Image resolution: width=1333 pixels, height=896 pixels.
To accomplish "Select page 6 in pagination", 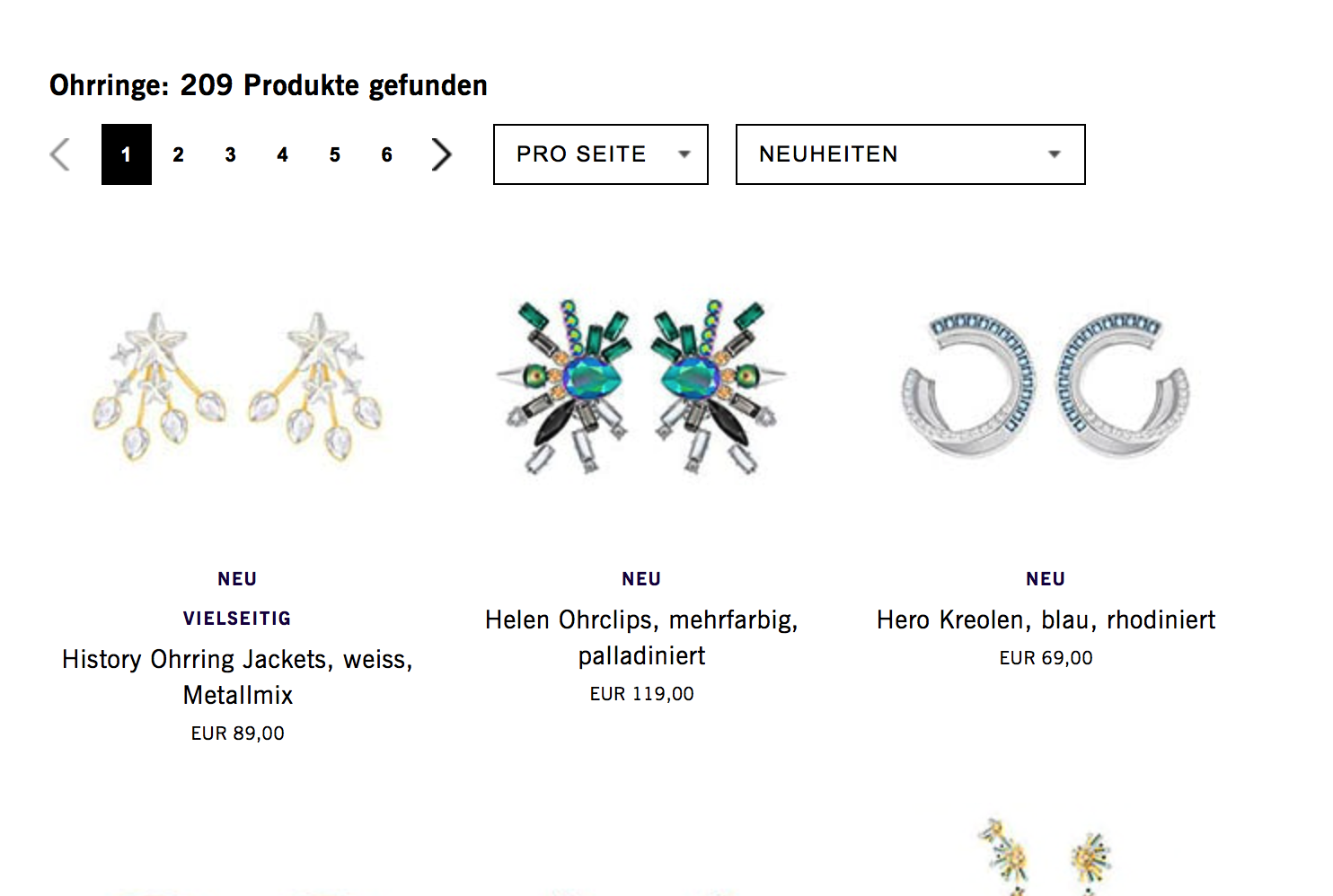I will [x=387, y=154].
